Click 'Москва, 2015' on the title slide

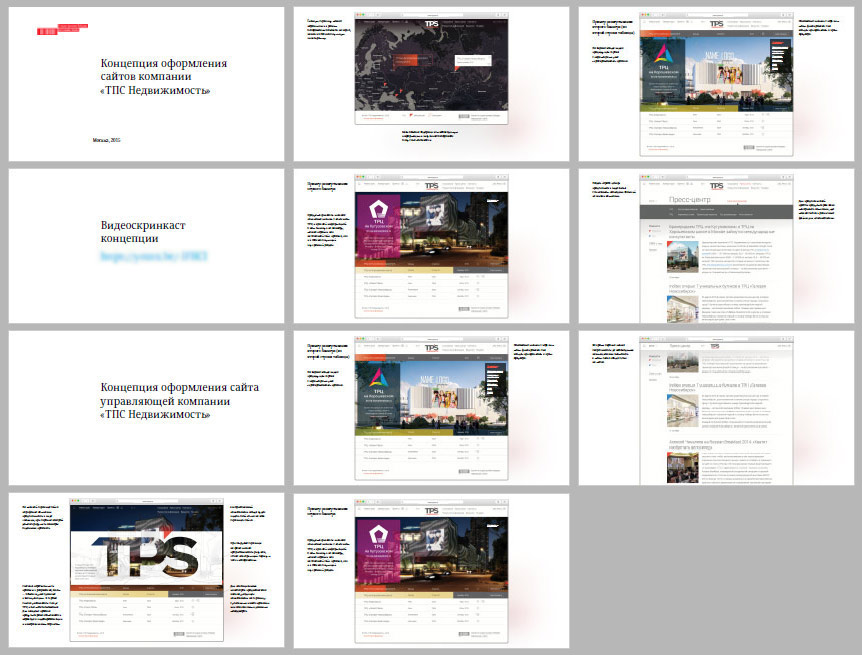[x=105, y=139]
